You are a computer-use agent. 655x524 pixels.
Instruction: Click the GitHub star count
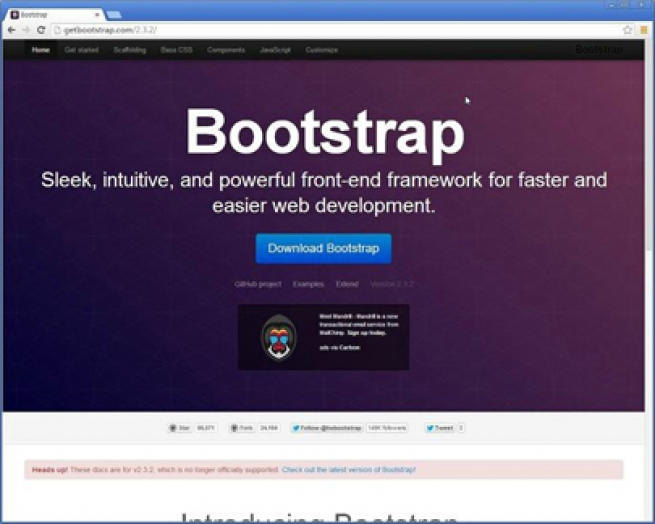coord(206,428)
